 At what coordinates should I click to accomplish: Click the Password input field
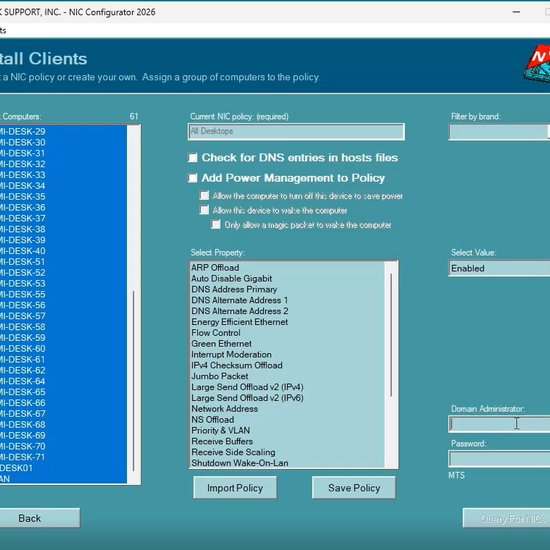pyautogui.click(x=499, y=459)
